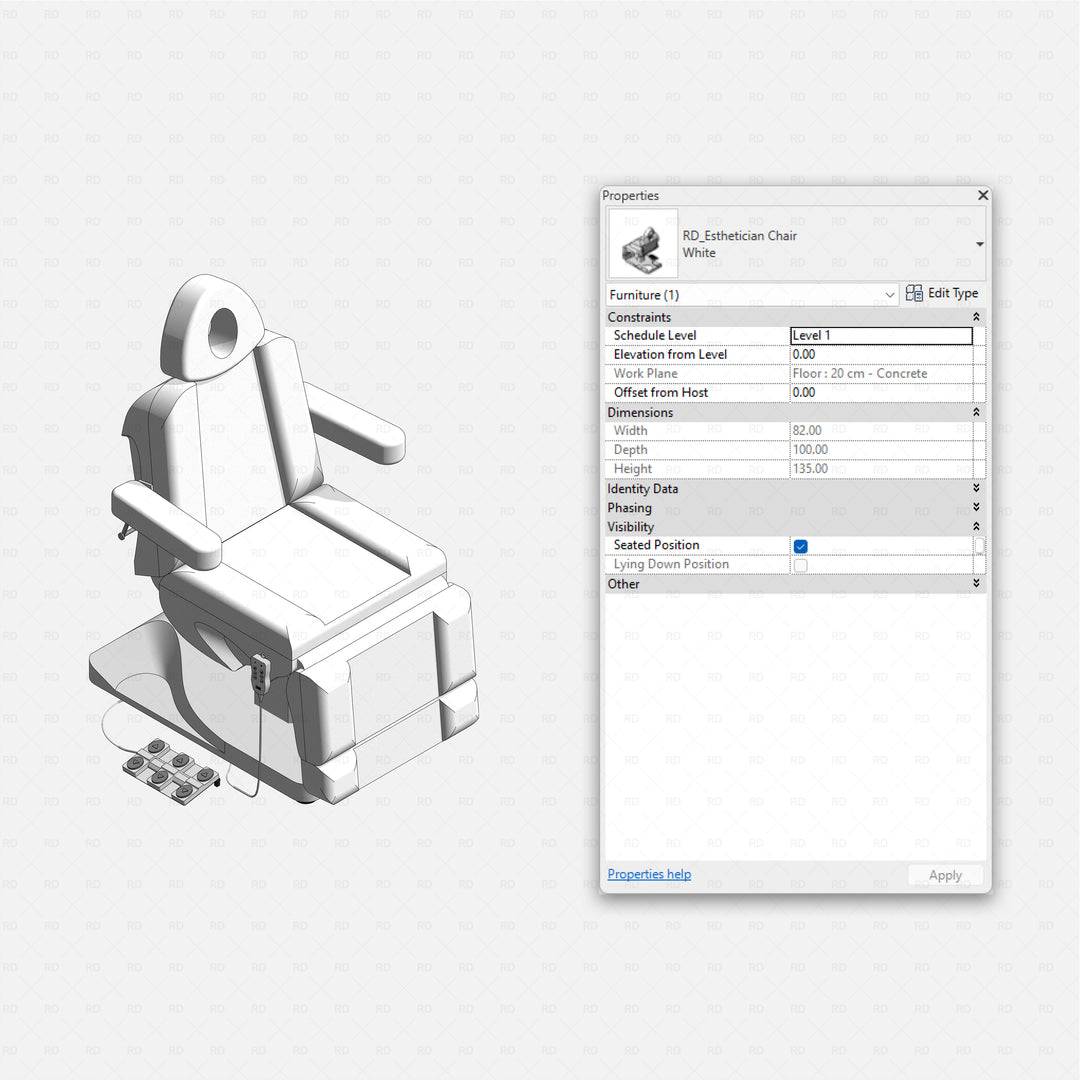Click the 'RD_Esthetician Chair' type name
The width and height of the screenshot is (1080, 1080).
(739, 236)
